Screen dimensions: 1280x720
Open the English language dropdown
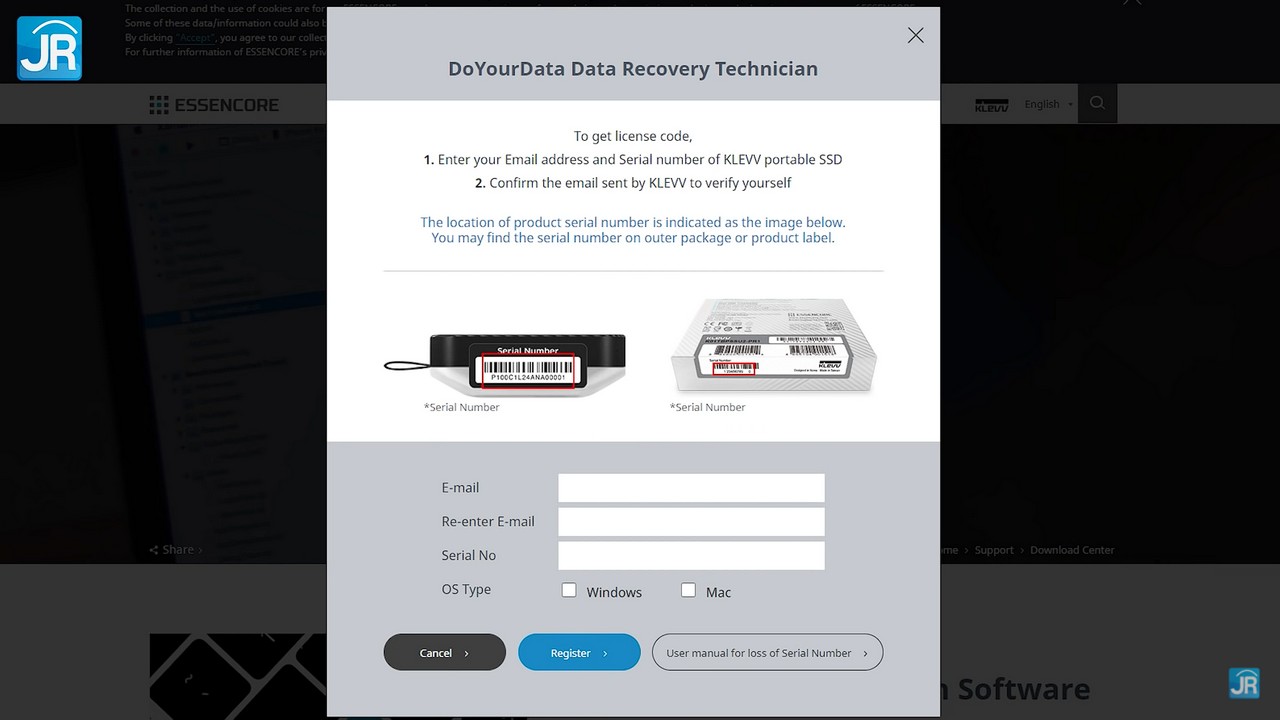(1048, 104)
